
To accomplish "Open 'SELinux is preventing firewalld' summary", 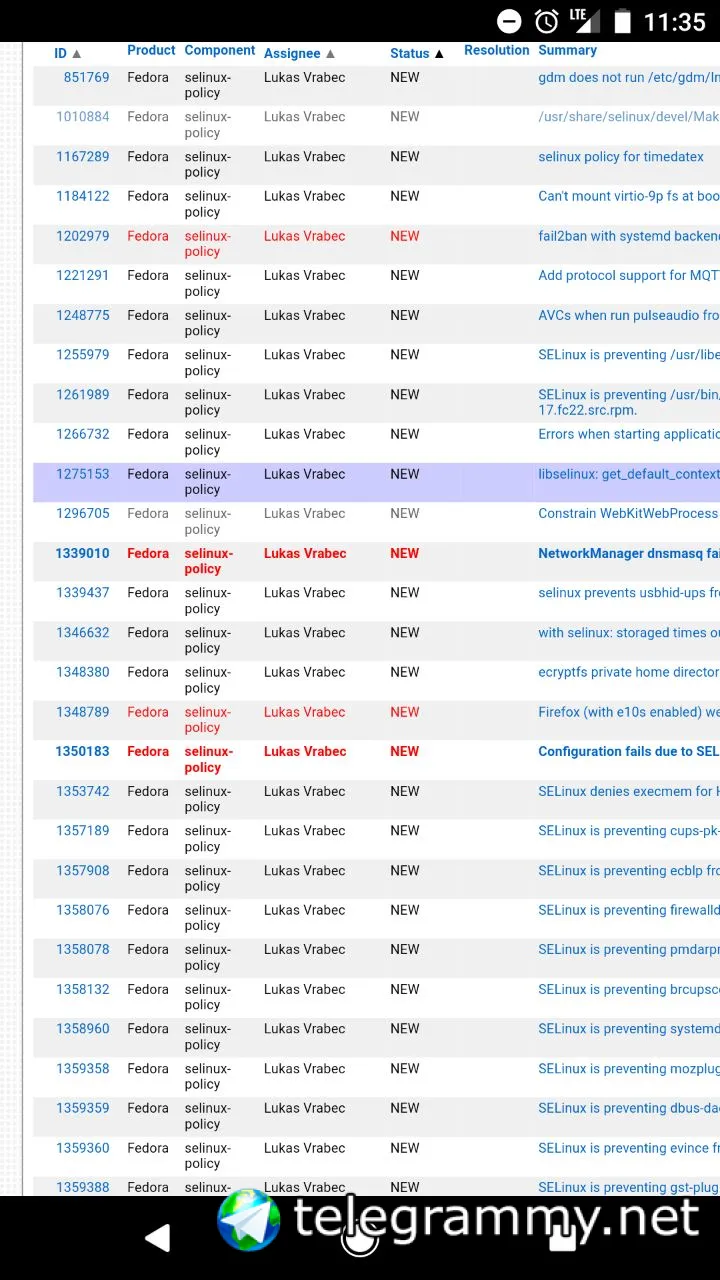I will coord(629,910).
